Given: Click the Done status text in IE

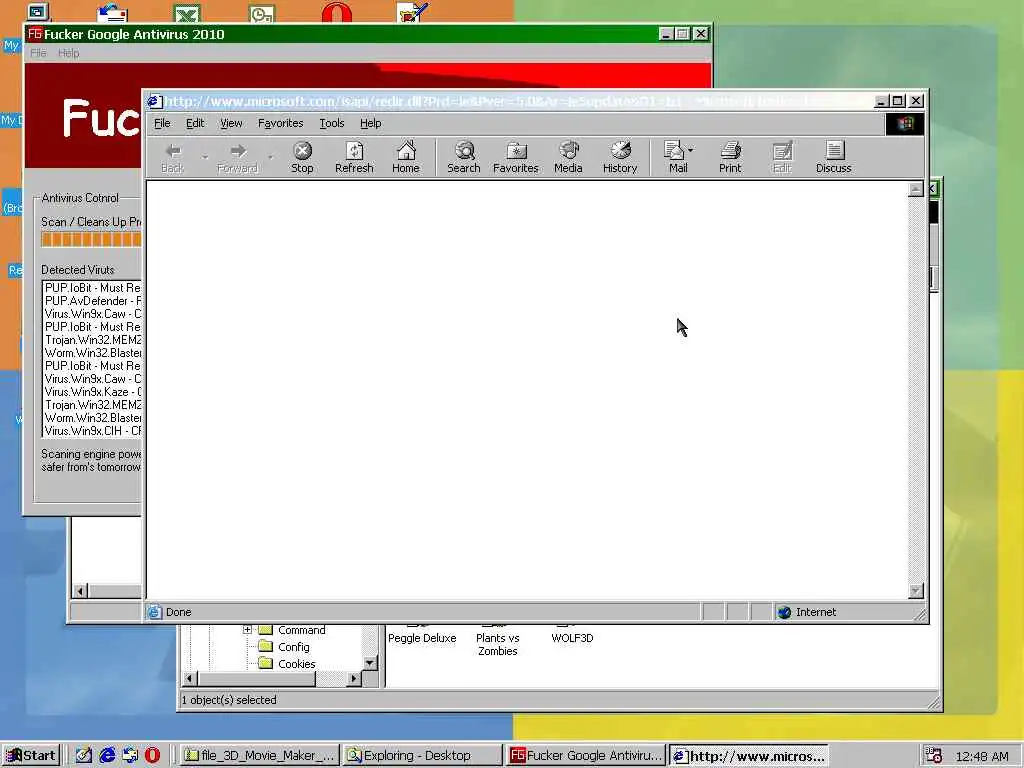Looking at the screenshot, I should pyautogui.click(x=178, y=612).
